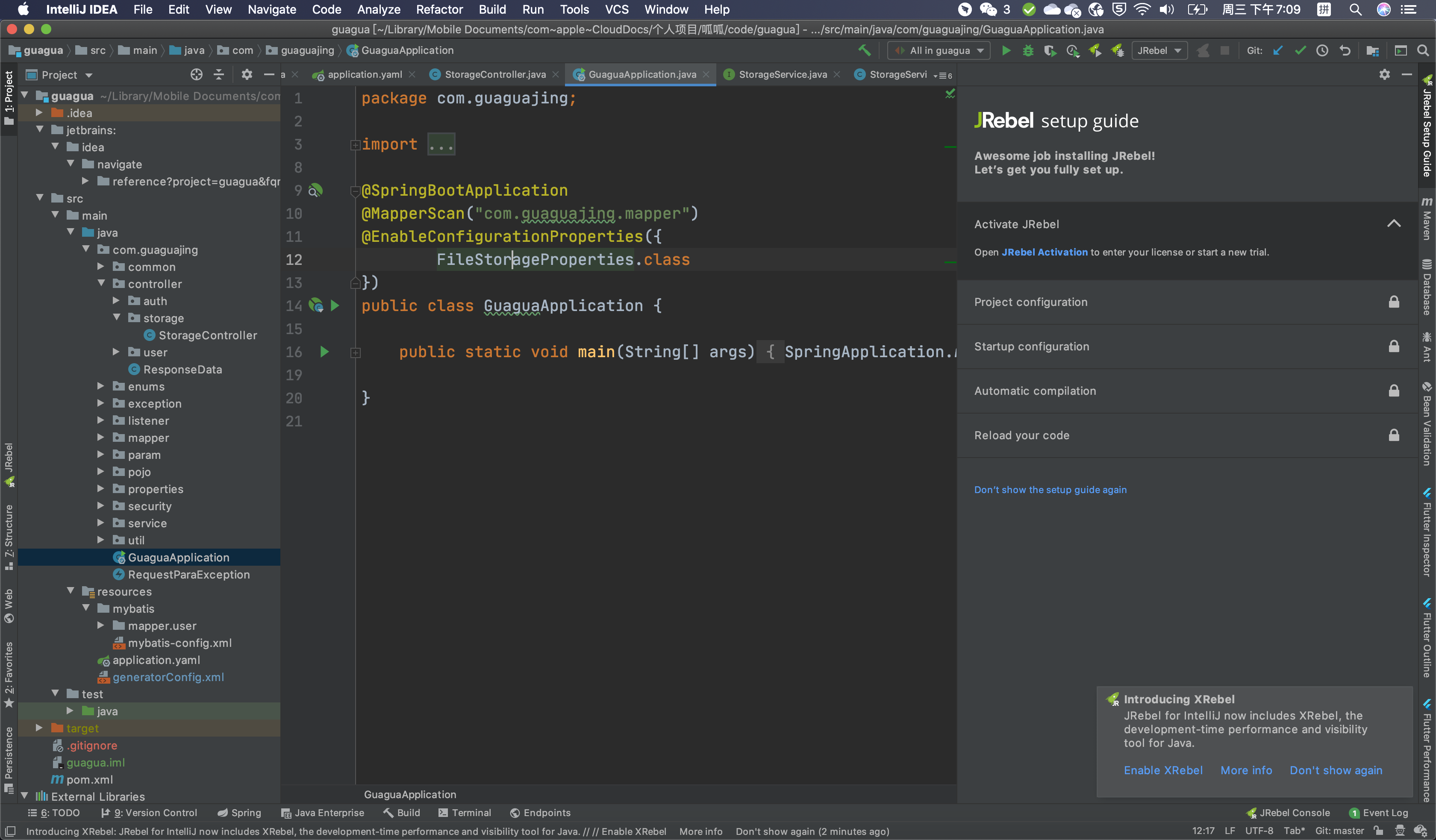
Task: Run the app with green Run arrow
Action: pyautogui.click(x=1006, y=50)
